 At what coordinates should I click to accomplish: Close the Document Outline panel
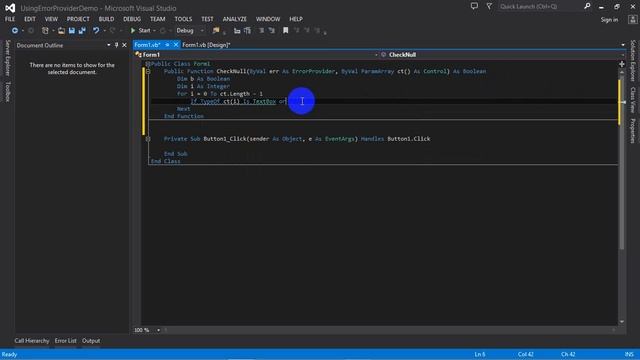[x=124, y=45]
